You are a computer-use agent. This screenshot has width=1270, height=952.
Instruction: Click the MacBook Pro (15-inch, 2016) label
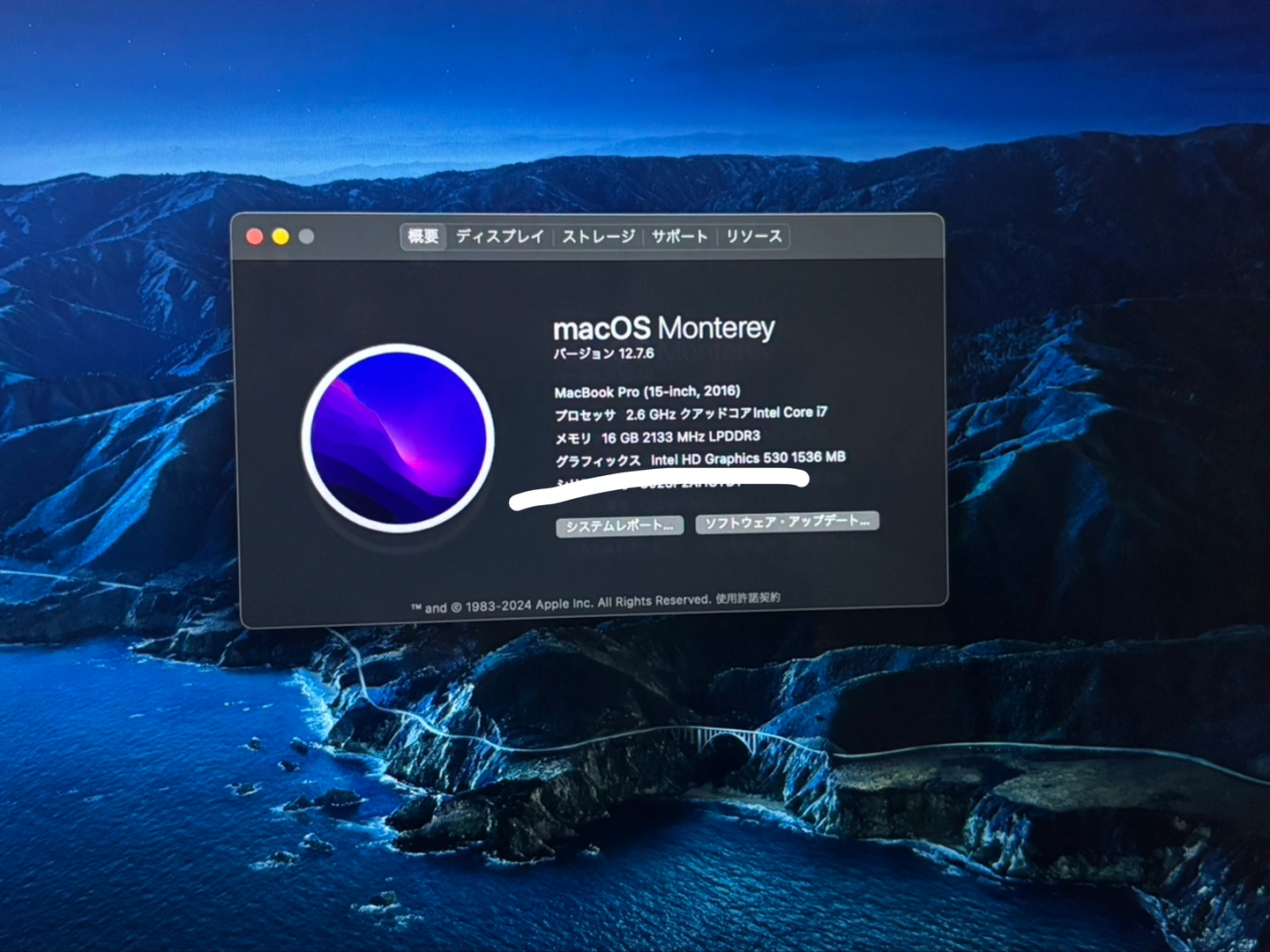pyautogui.click(x=647, y=391)
